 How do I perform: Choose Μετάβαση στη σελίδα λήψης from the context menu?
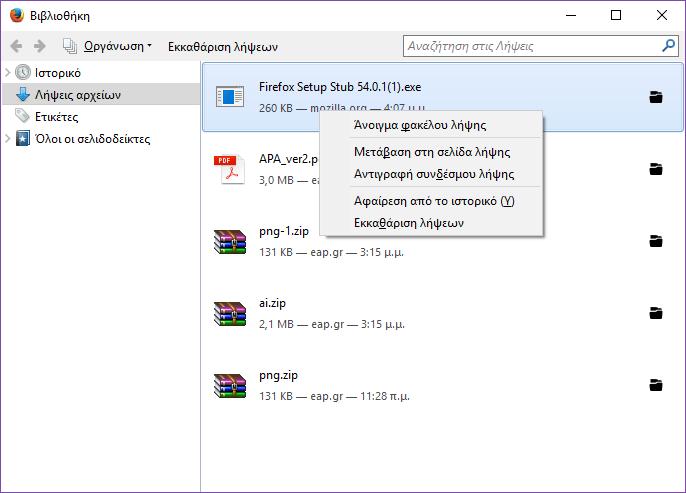[431, 152]
